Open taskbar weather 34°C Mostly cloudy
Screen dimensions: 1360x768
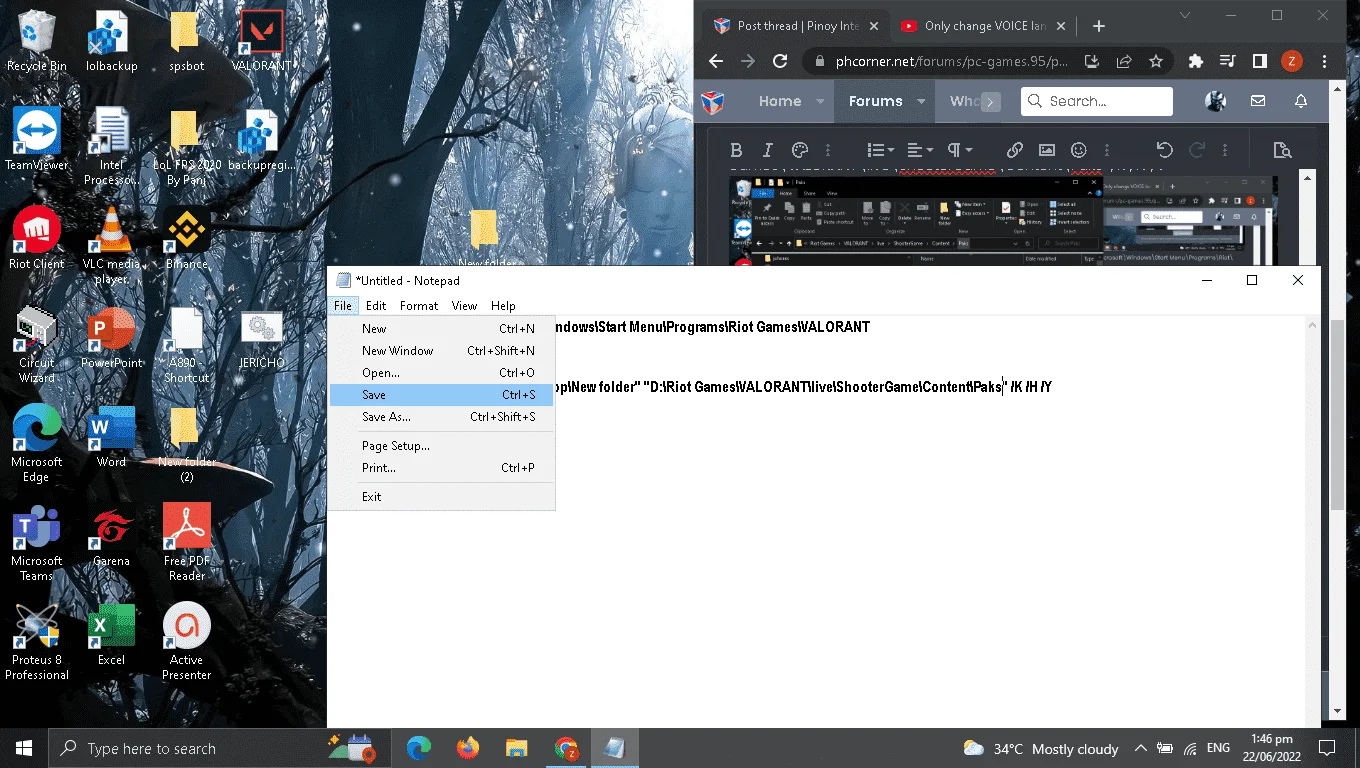[1040, 748]
